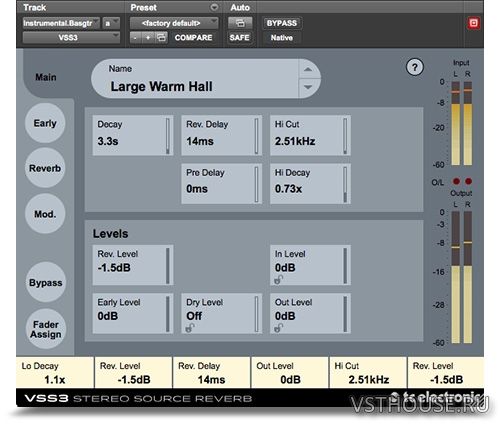Select next preset with down arrow
500x427 pixels.
(308, 87)
